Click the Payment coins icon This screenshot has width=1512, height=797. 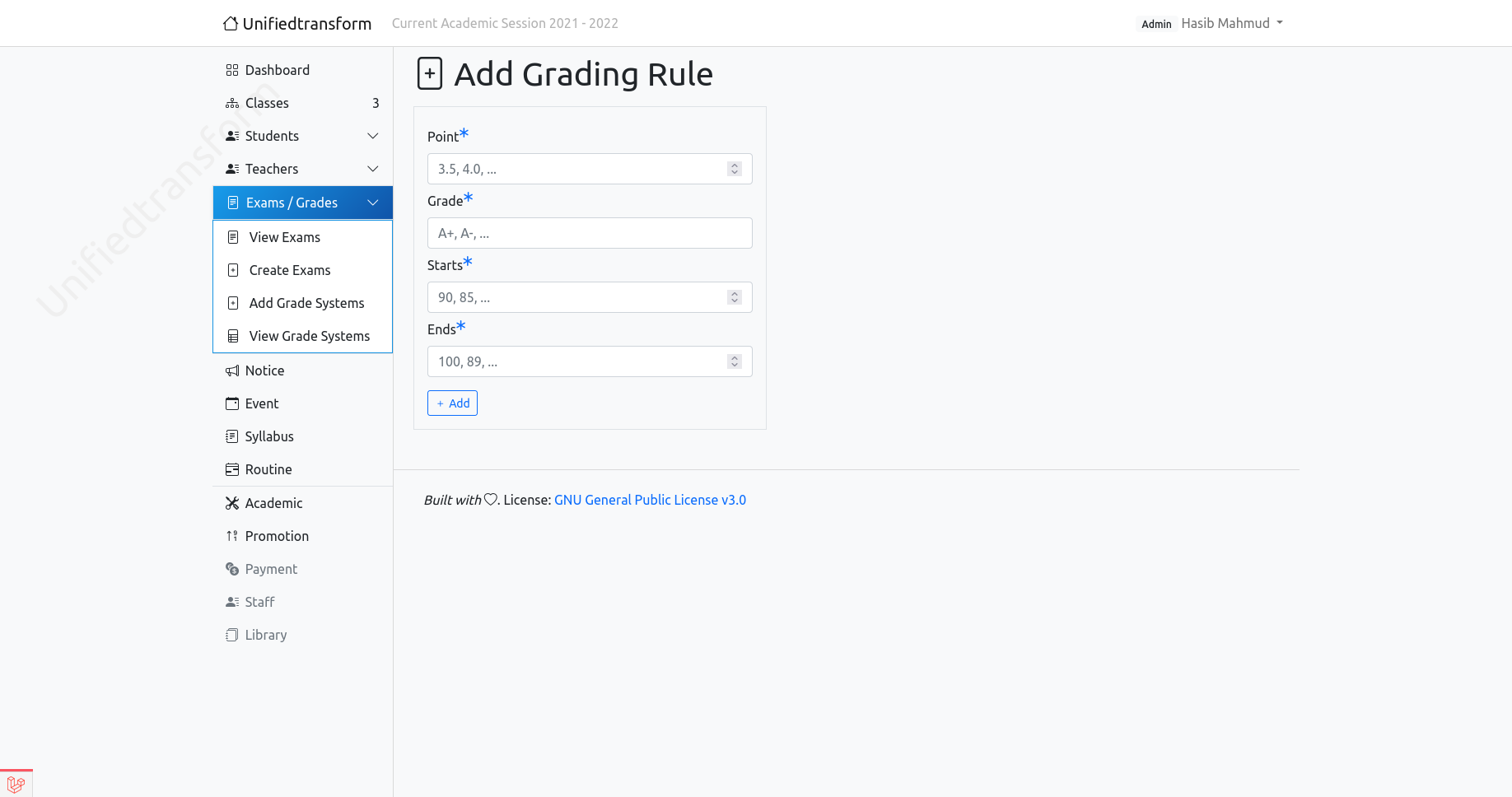point(232,569)
